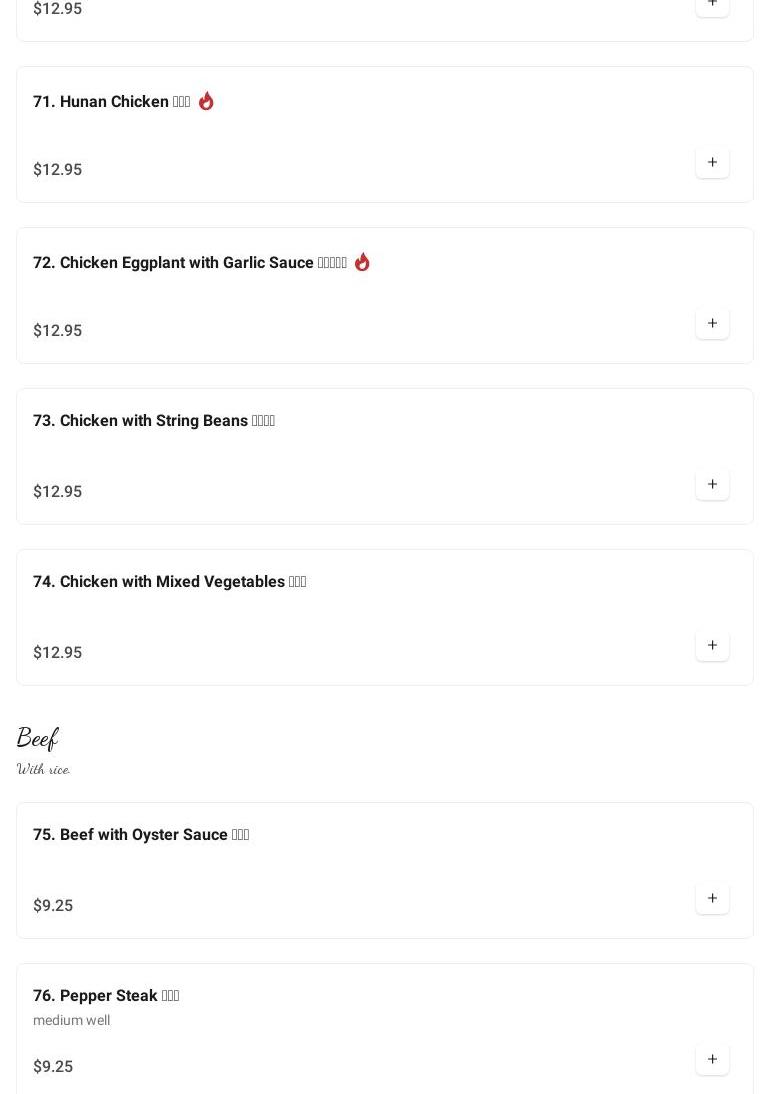Viewport: 770px width, 1094px height.
Task: Add Hunan Chicken to the order
Action: pos(712,163)
